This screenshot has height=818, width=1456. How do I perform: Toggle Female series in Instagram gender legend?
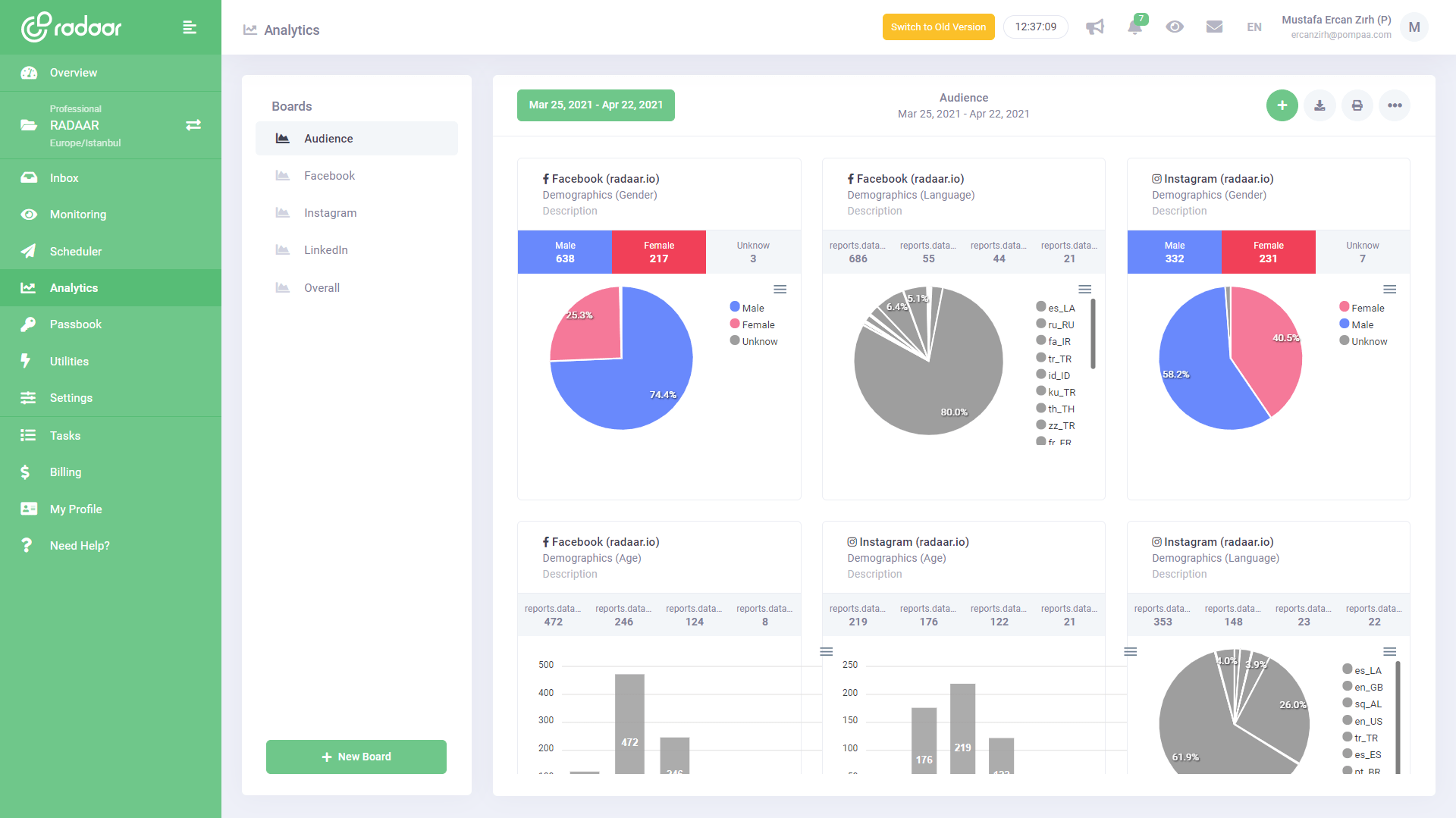tap(1361, 308)
